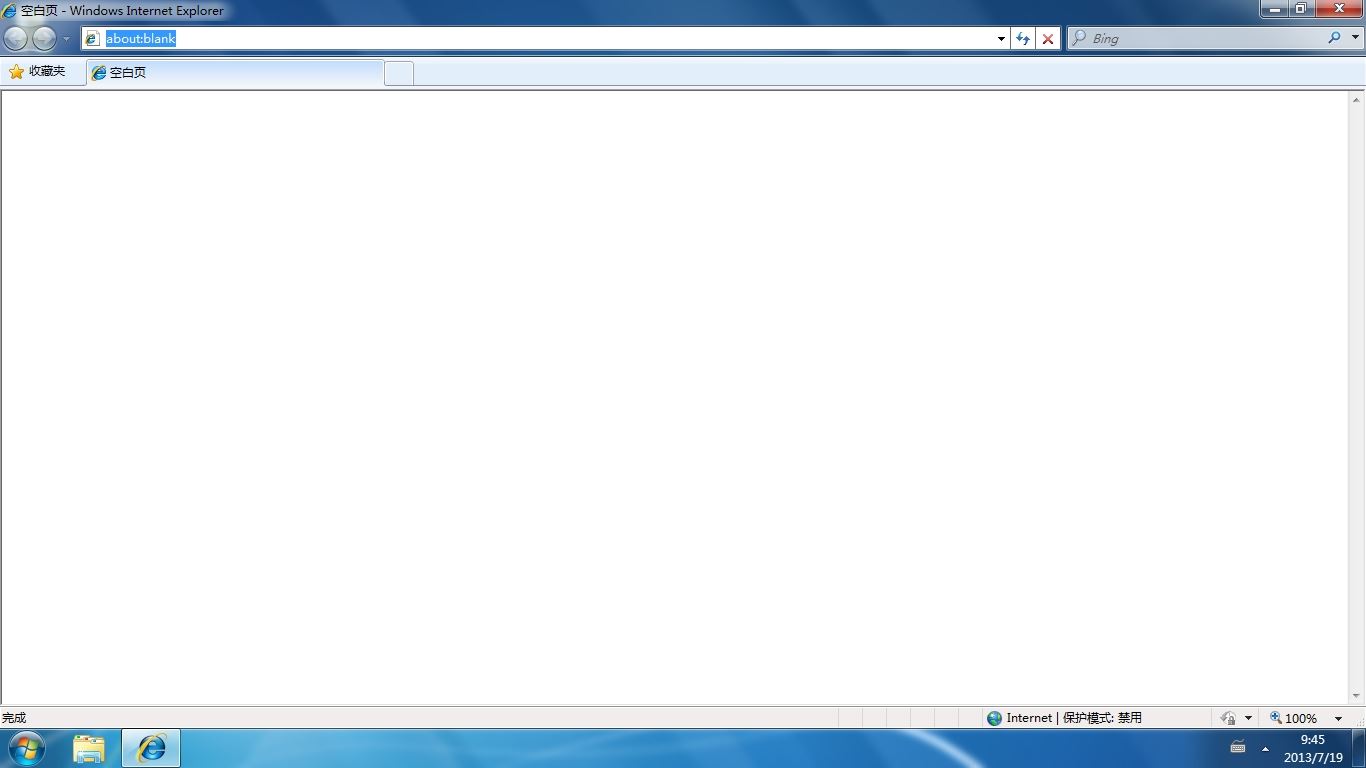Click the globe Internet zone icon
Image resolution: width=1366 pixels, height=768 pixels.
[994, 718]
